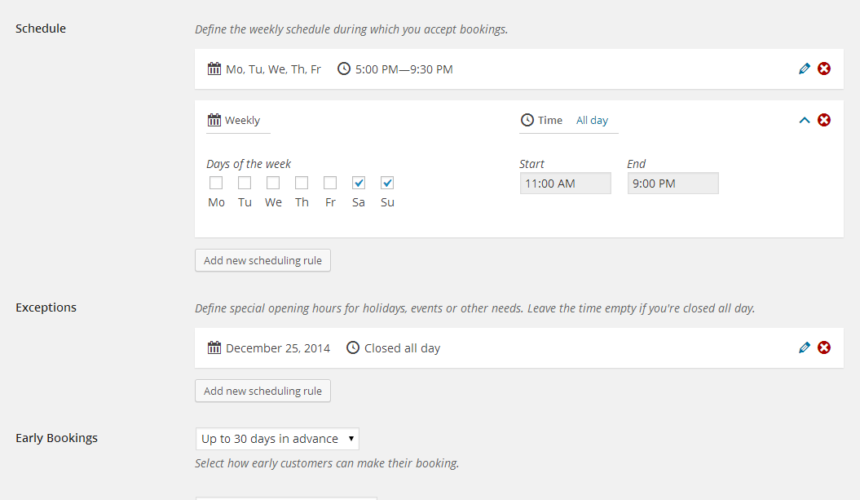Delete the December 25 exception
Image resolution: width=860 pixels, height=500 pixels.
point(824,348)
